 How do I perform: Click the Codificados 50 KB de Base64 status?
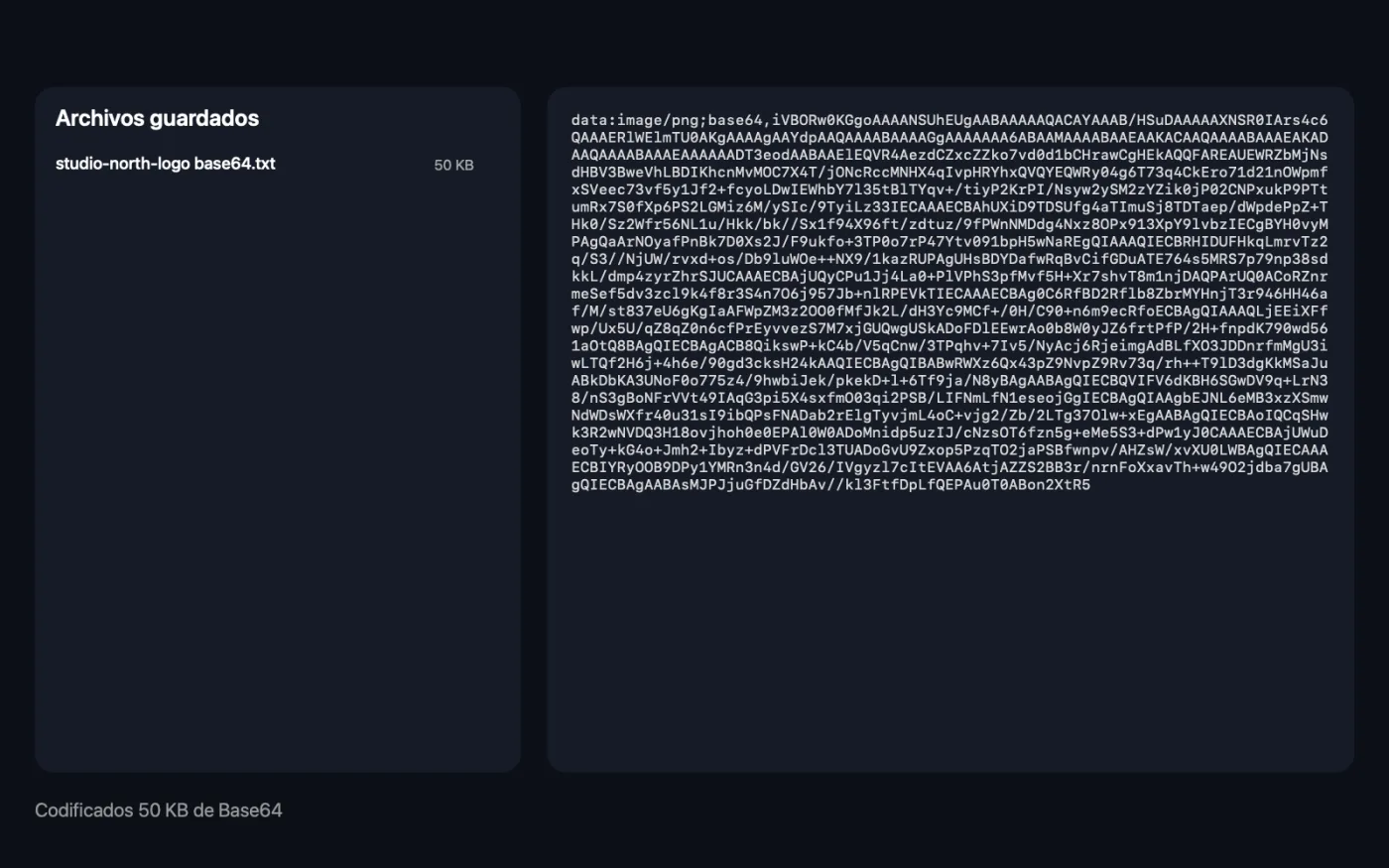tap(159, 810)
